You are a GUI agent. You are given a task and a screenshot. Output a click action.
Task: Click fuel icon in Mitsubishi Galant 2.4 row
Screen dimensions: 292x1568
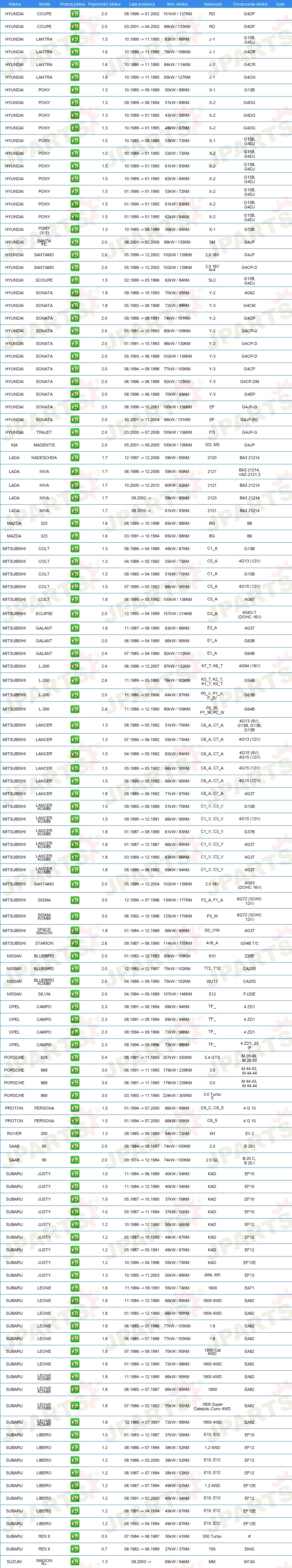(74, 654)
